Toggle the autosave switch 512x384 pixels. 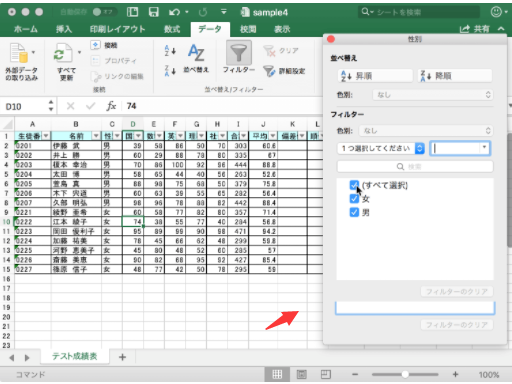pos(104,12)
